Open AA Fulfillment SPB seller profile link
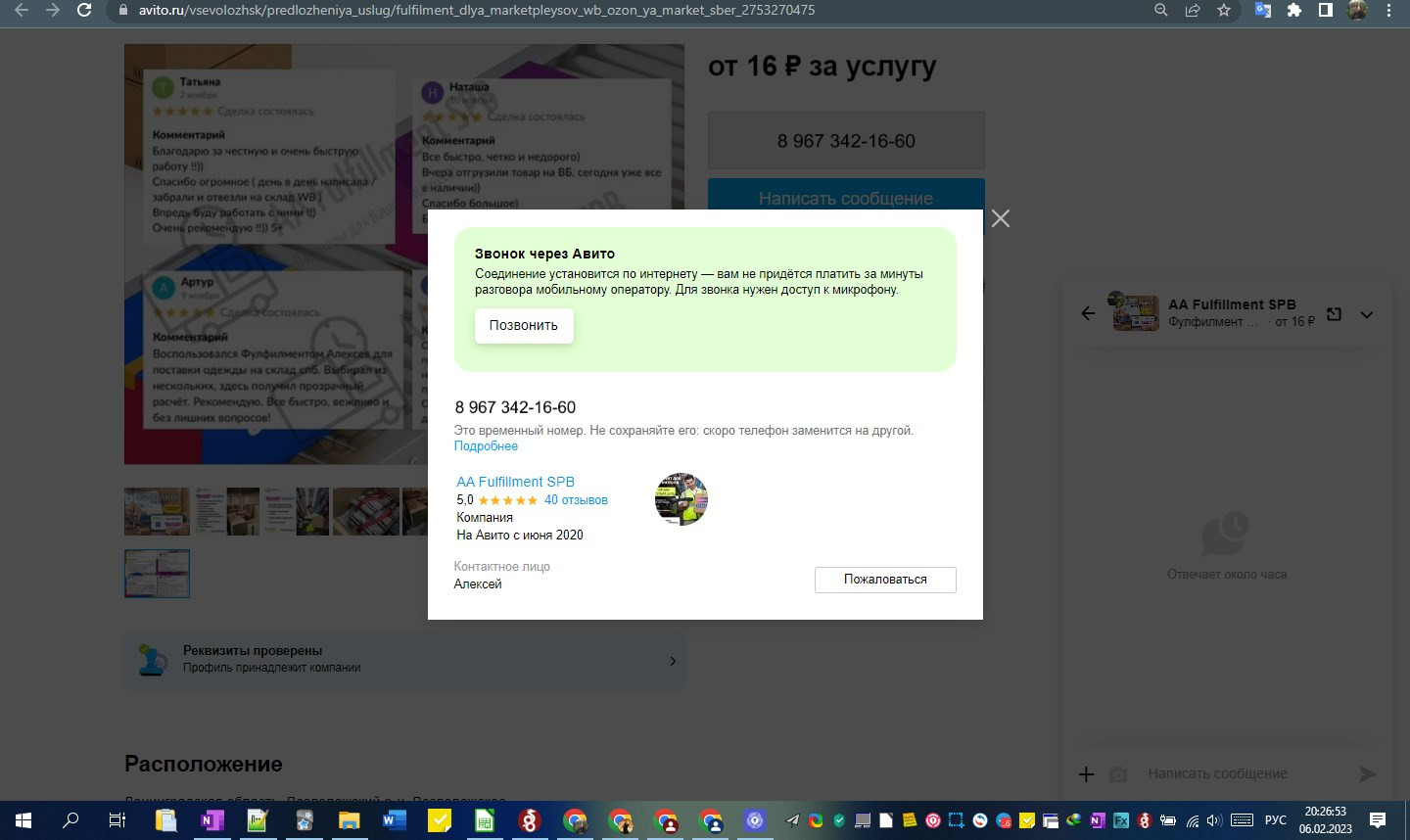Image resolution: width=1410 pixels, height=840 pixels. [515, 482]
